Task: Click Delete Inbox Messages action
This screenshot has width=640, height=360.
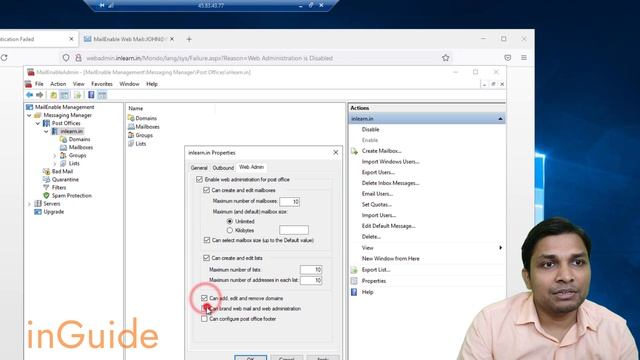Action: 391,183
